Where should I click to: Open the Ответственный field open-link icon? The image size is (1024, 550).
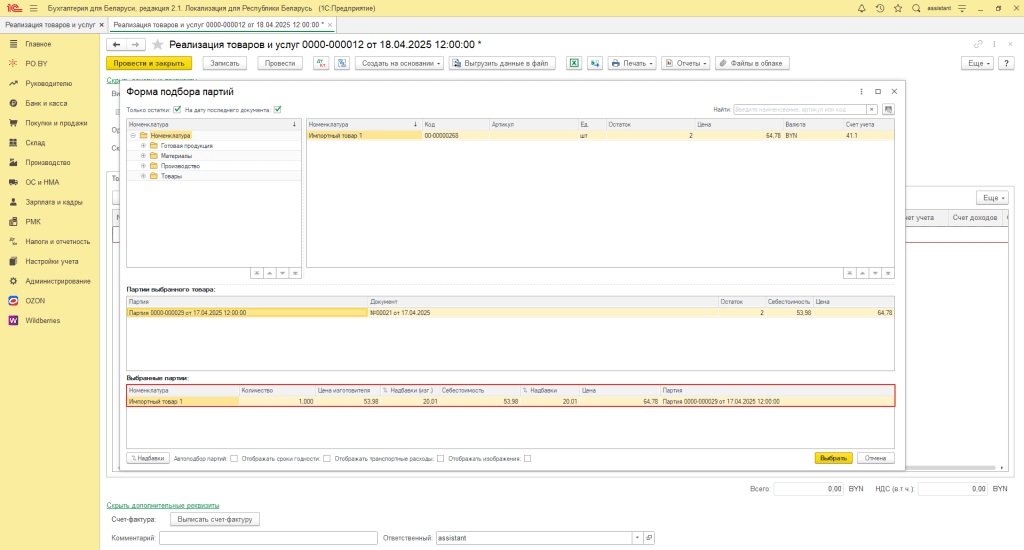point(648,538)
